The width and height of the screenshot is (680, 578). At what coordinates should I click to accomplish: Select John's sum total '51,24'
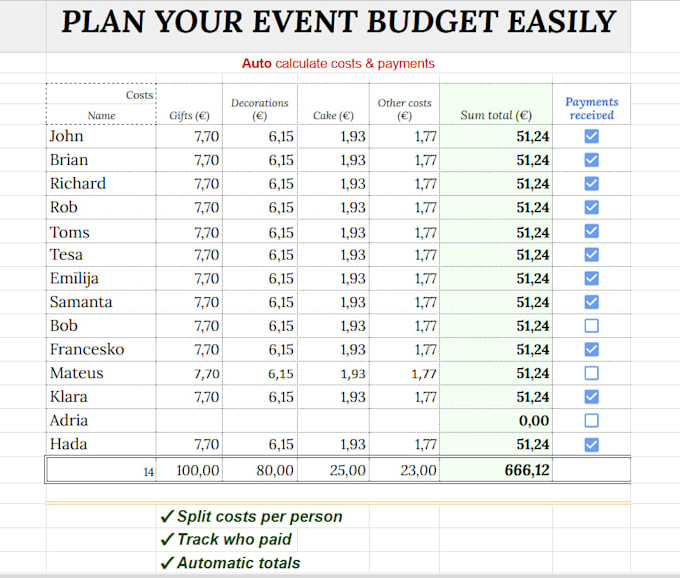click(x=496, y=136)
